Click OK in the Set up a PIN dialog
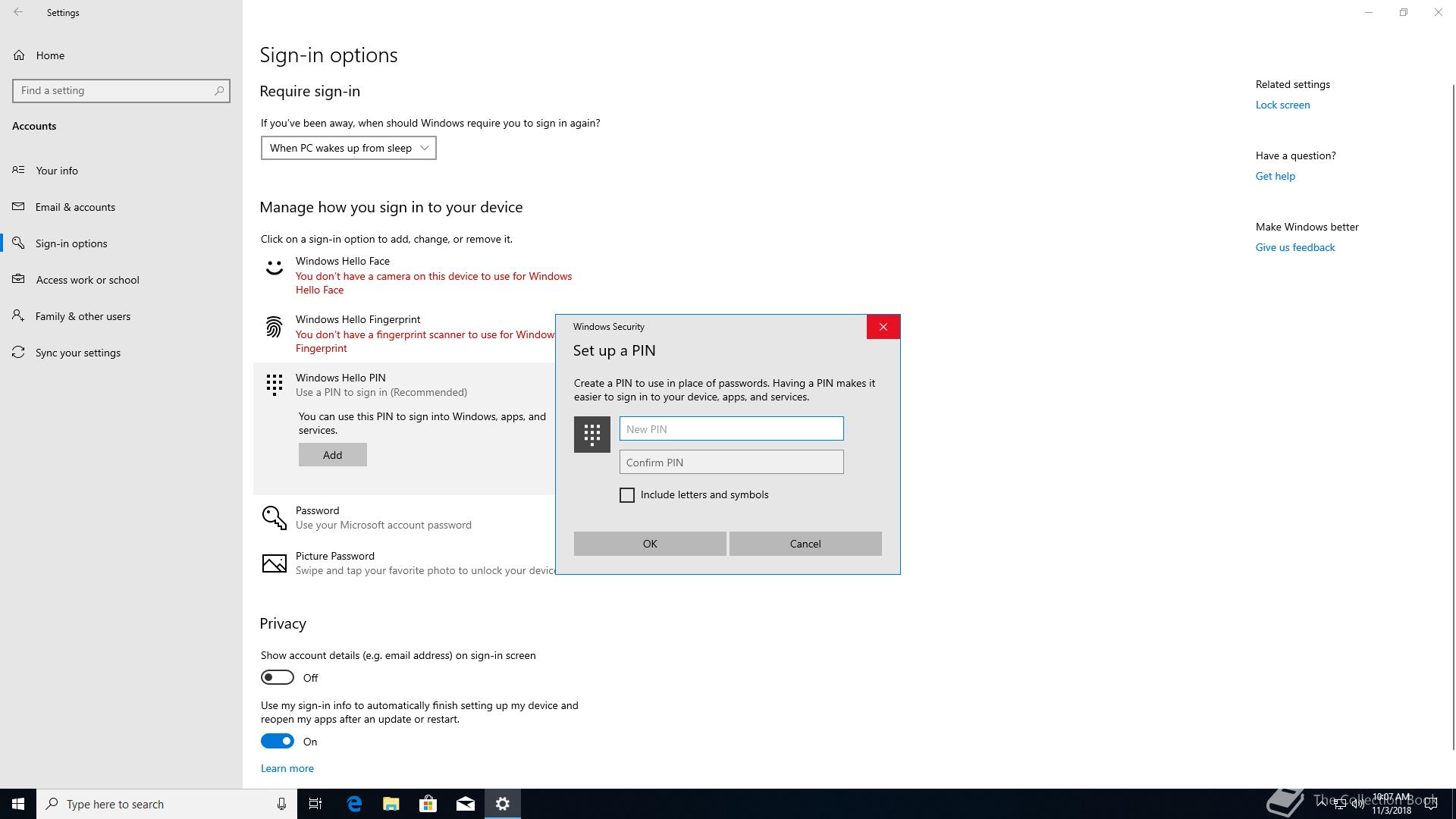 [650, 544]
